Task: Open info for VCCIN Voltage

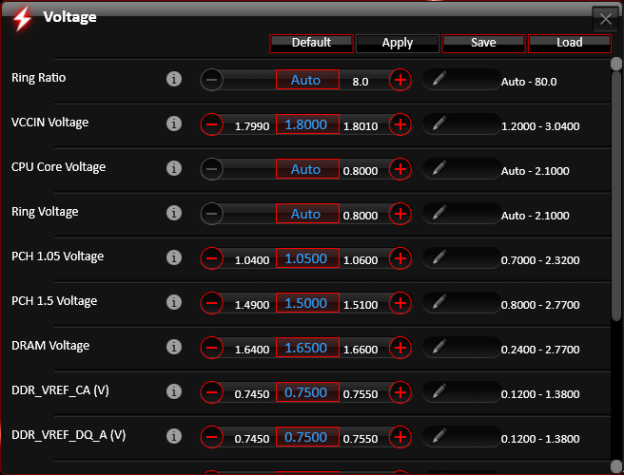Action: pos(174,124)
